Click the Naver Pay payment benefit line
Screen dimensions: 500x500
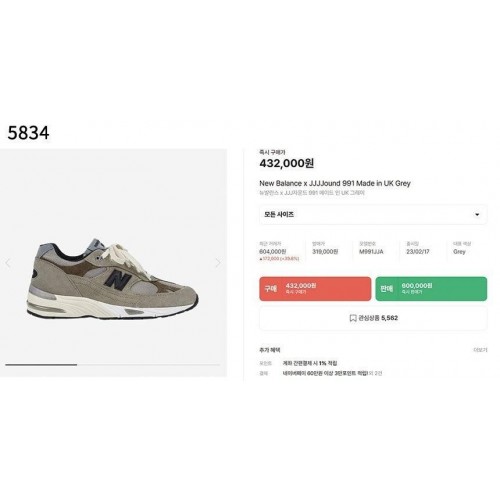[332, 373]
